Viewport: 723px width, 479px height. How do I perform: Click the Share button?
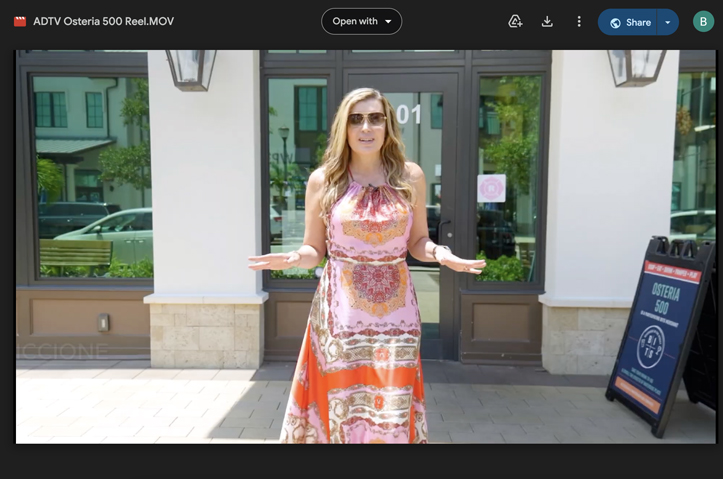[x=629, y=22]
